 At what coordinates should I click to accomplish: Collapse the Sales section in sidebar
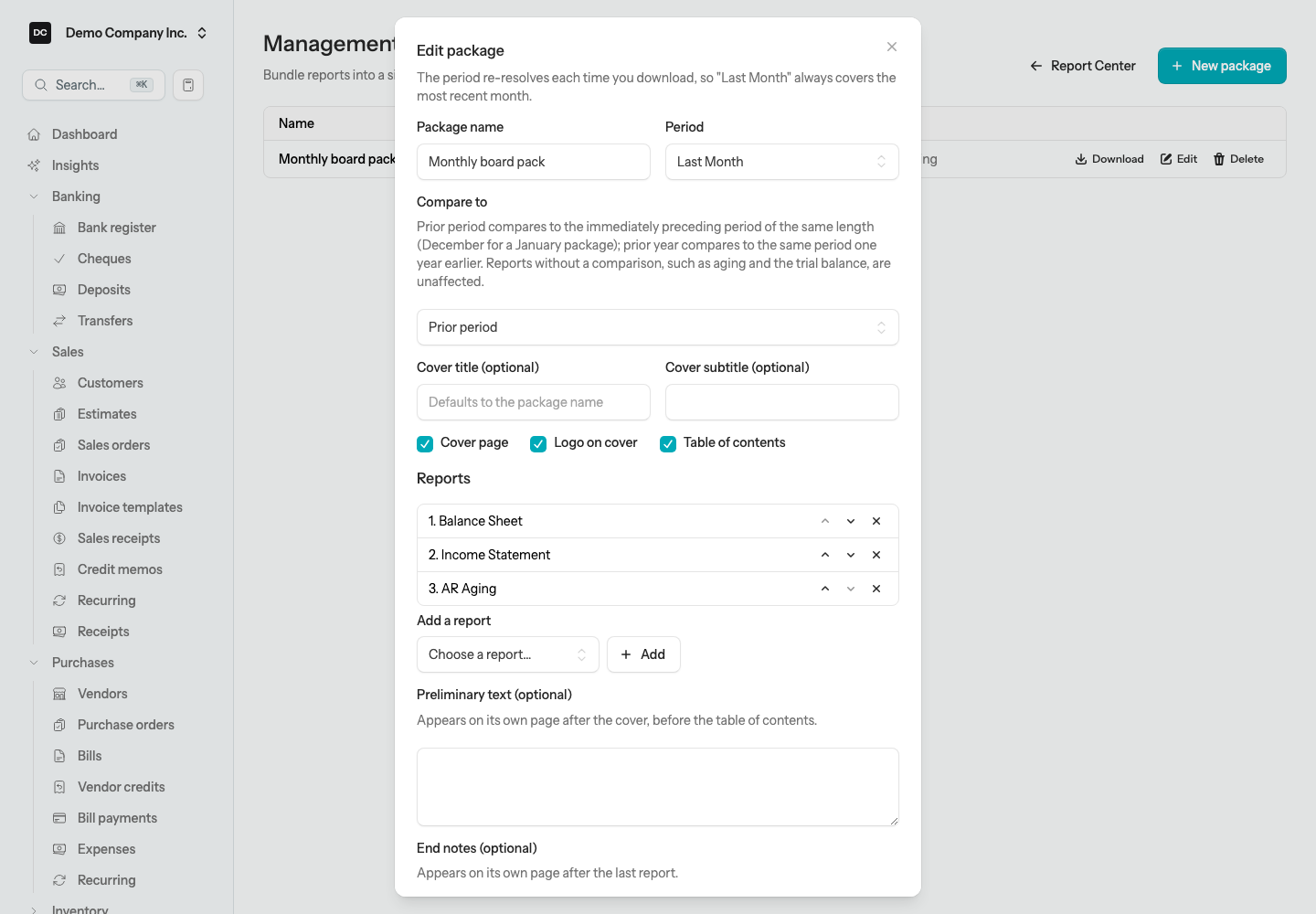pos(34,352)
